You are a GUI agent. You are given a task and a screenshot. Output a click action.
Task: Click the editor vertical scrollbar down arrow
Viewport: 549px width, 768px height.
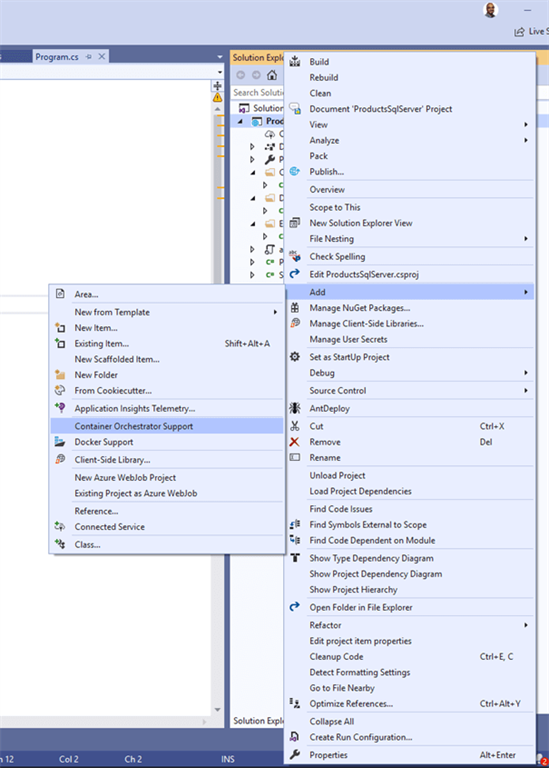click(217, 709)
